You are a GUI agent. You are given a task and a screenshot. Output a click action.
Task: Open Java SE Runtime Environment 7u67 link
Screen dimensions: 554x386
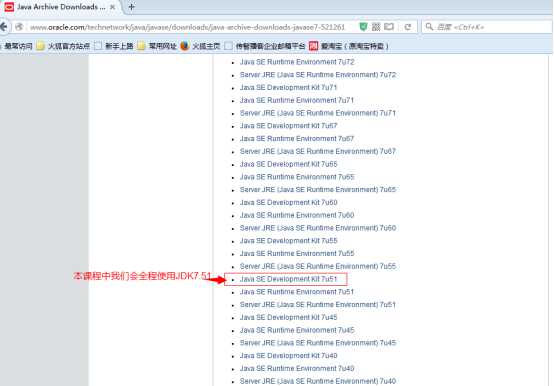(x=297, y=138)
